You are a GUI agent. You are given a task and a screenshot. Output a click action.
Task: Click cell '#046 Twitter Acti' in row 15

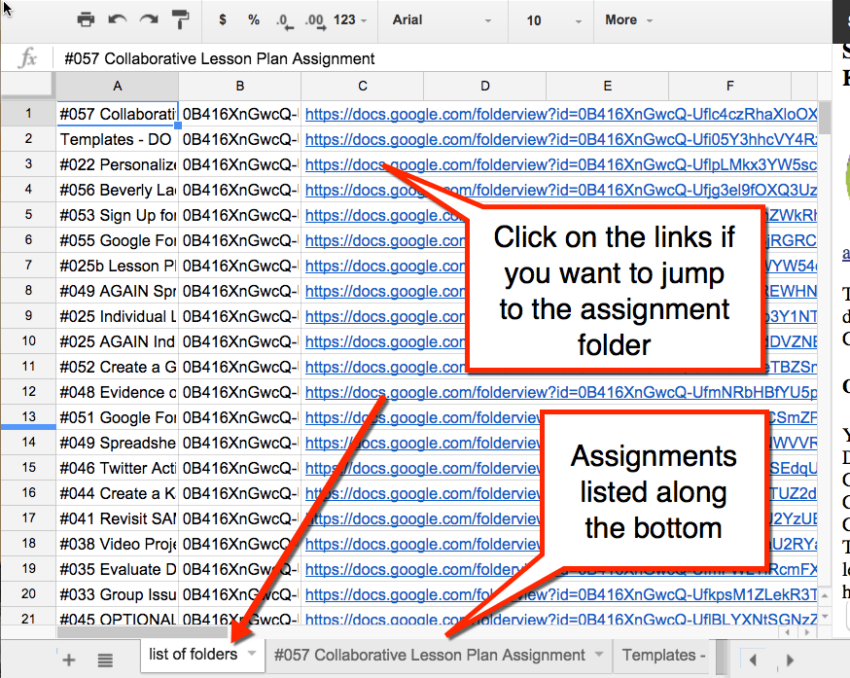pyautogui.click(x=117, y=468)
